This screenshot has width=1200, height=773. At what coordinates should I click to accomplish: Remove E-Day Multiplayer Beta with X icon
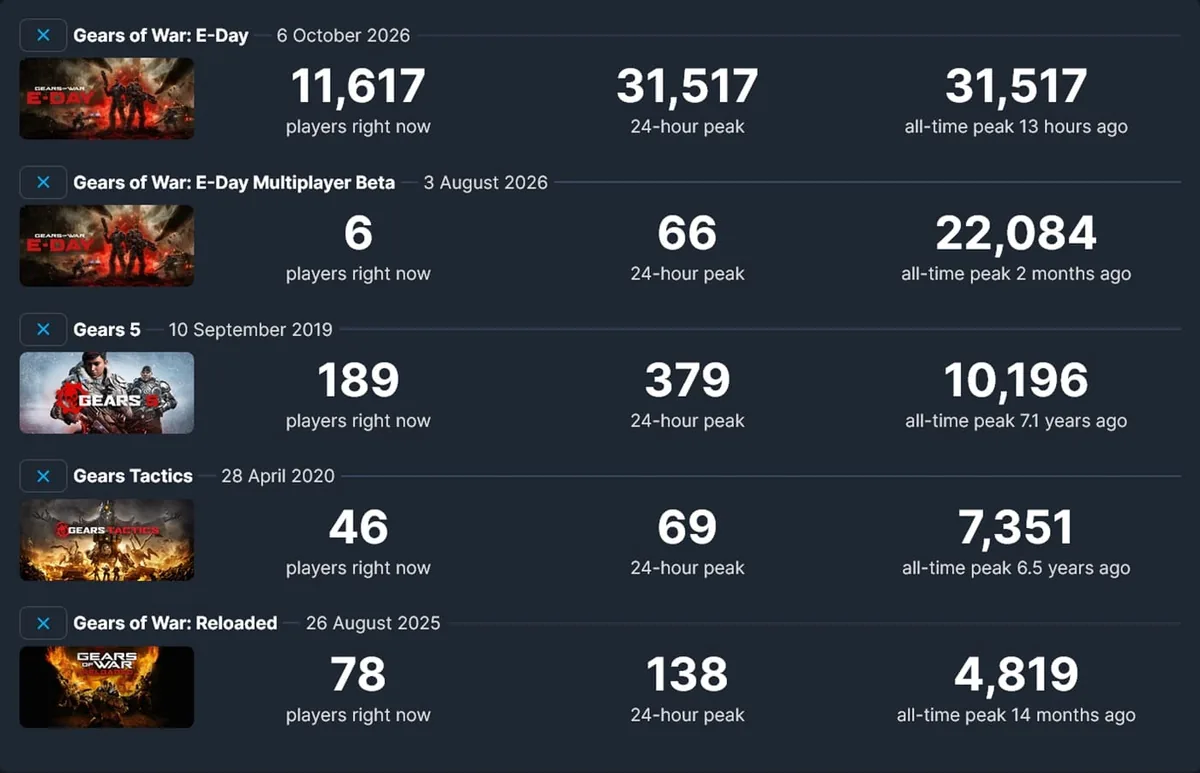click(43, 182)
